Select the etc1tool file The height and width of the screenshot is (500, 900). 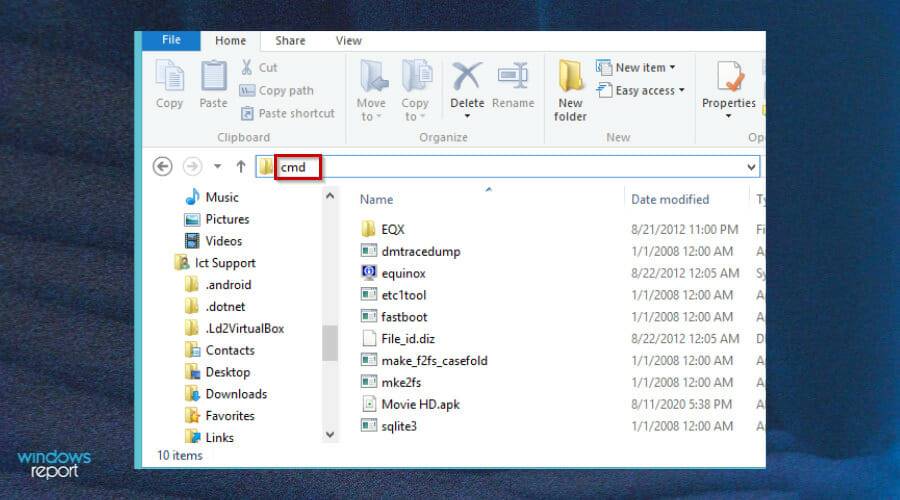394,295
